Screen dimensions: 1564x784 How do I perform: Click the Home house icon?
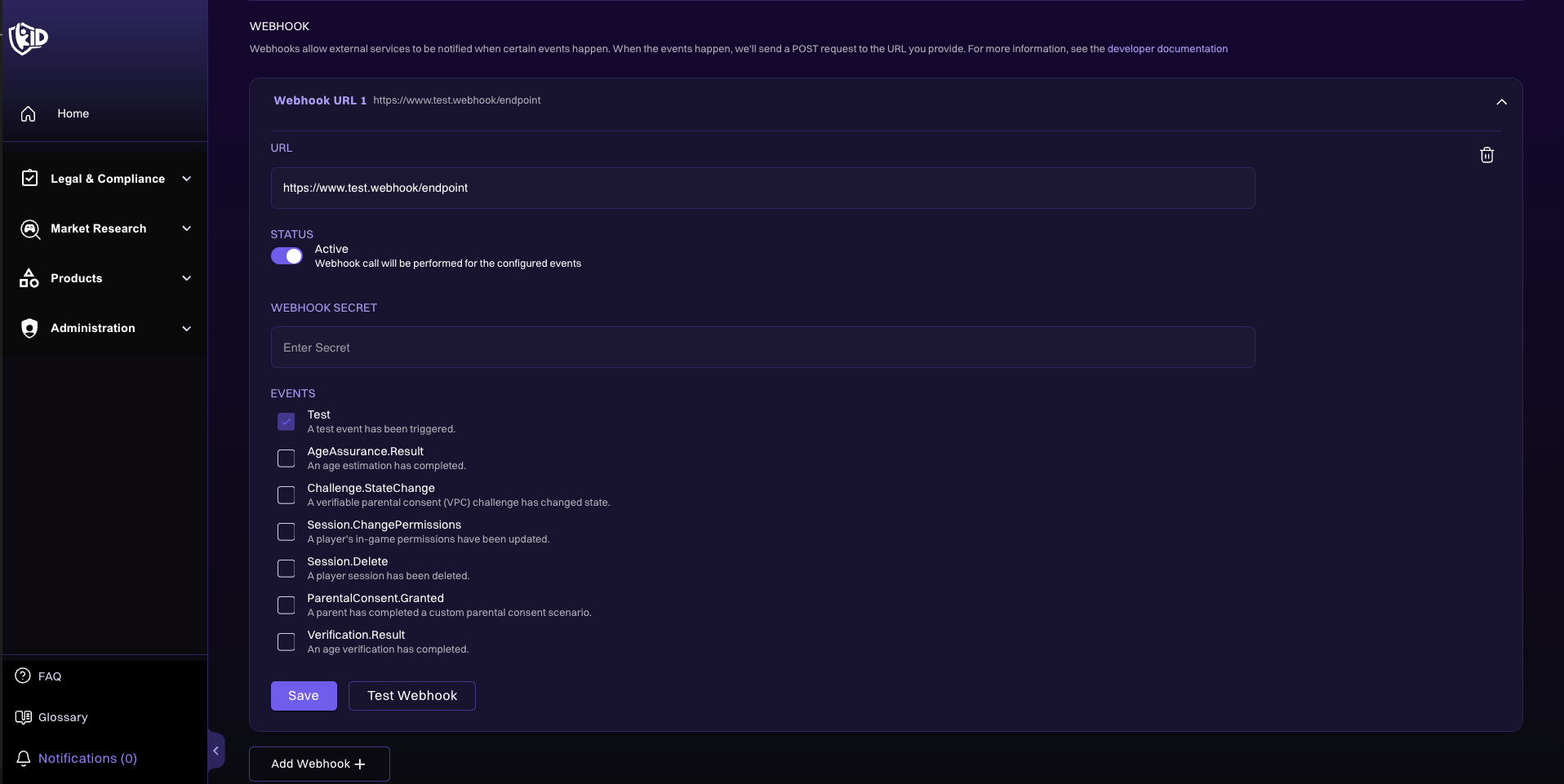point(29,114)
